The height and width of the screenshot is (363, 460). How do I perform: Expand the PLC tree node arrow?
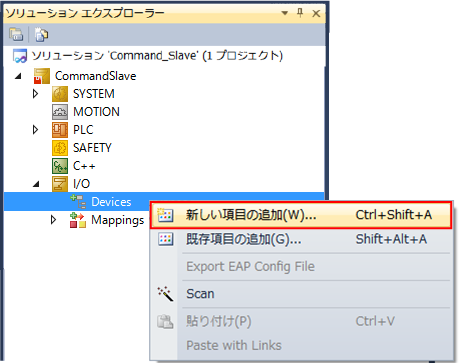pos(35,130)
